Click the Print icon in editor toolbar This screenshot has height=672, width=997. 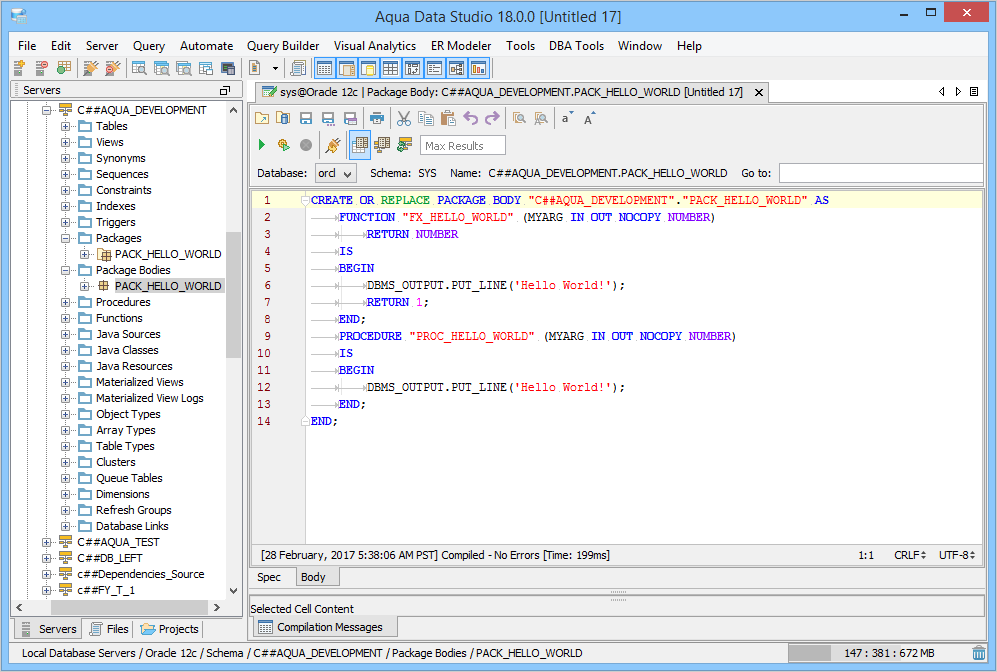tap(377, 118)
